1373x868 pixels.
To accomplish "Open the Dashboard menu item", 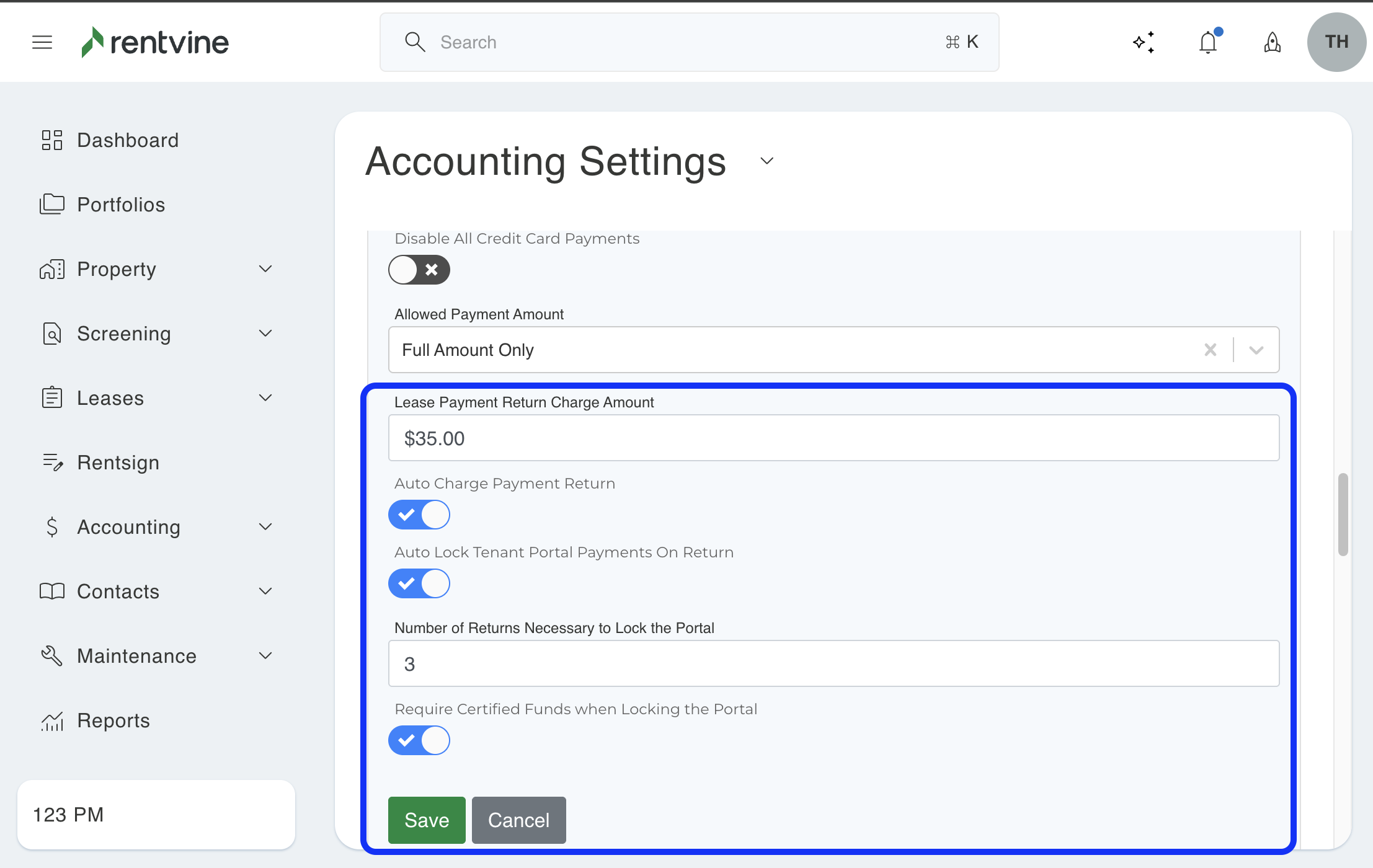I will [x=127, y=140].
